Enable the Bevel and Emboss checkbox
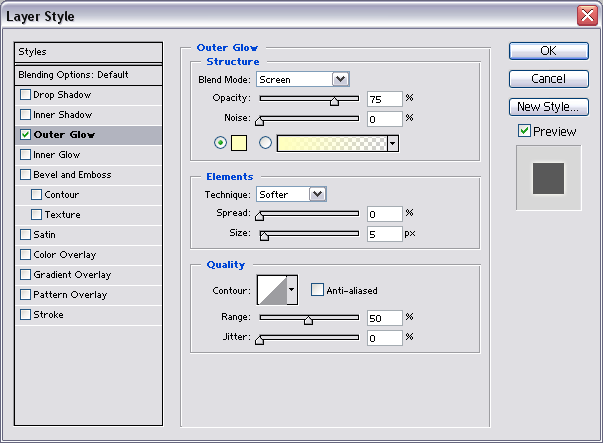The height and width of the screenshot is (443, 603). [25, 175]
